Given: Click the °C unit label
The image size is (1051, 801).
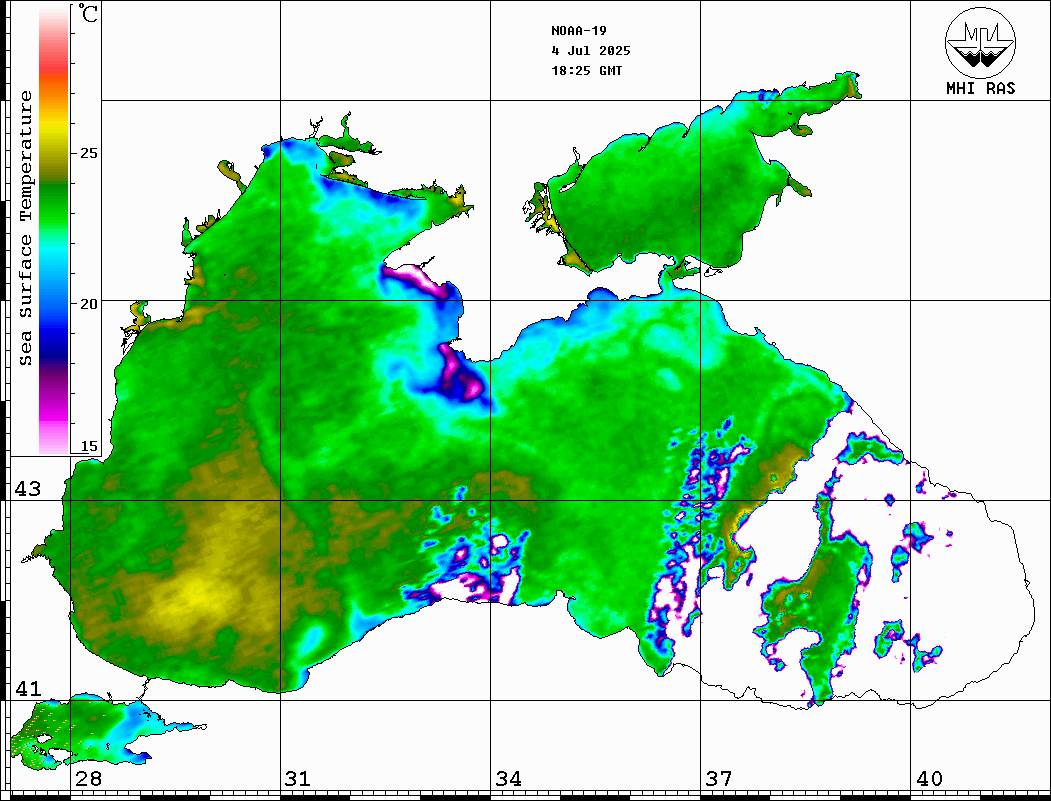Looking at the screenshot, I should tap(88, 13).
